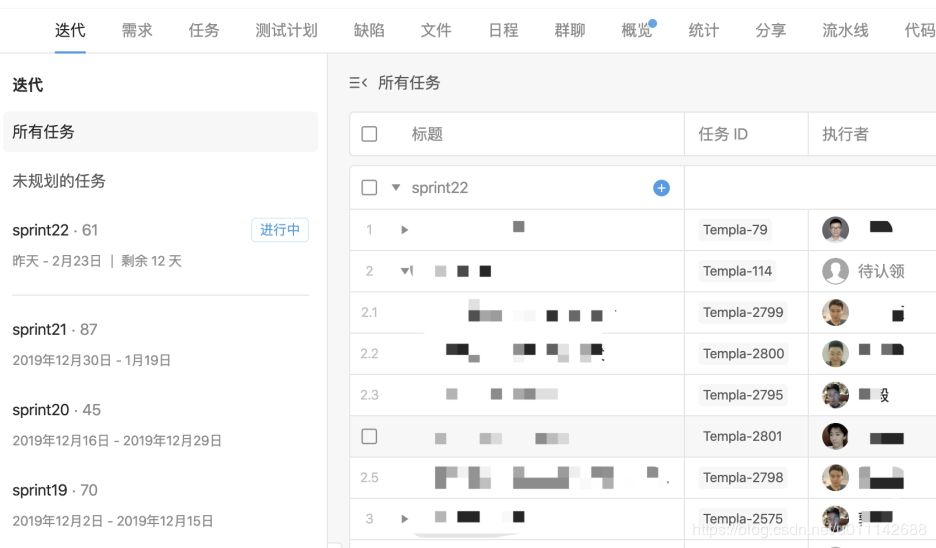
Task: Switch to the 需求 tab
Action: pos(137,30)
